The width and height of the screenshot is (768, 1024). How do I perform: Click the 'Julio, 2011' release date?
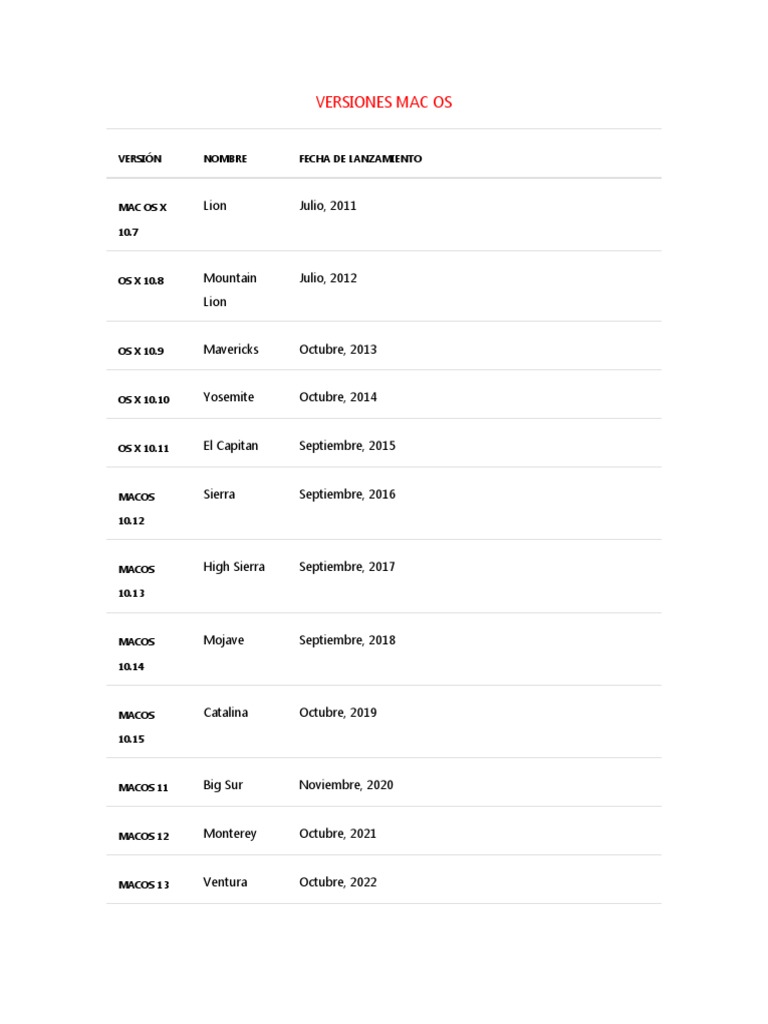tap(328, 206)
